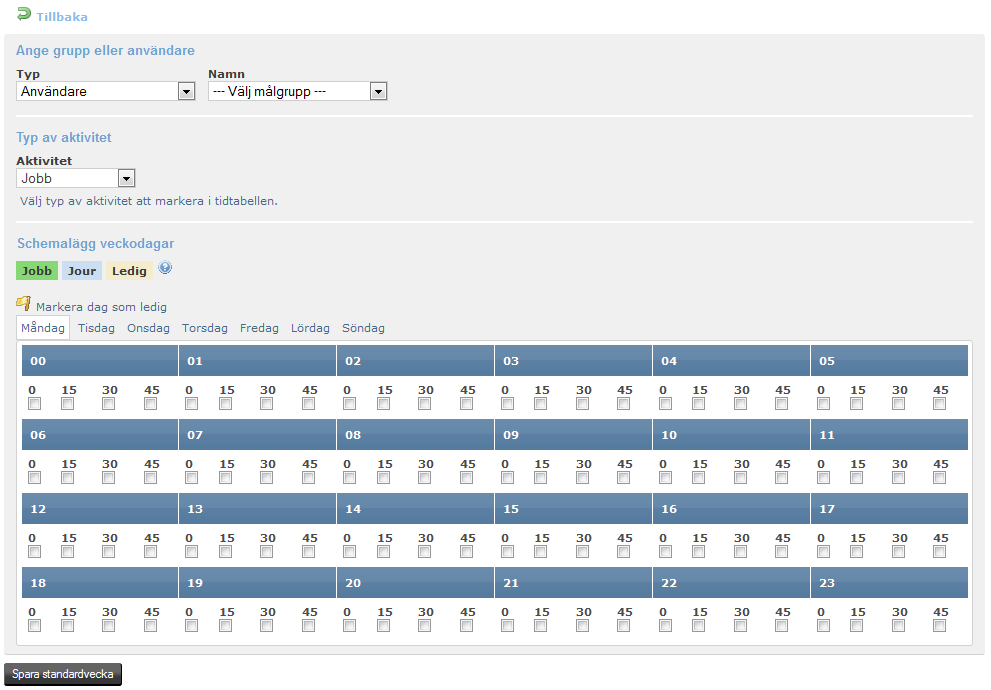Check hour 12 minute 45 box

coord(150,552)
